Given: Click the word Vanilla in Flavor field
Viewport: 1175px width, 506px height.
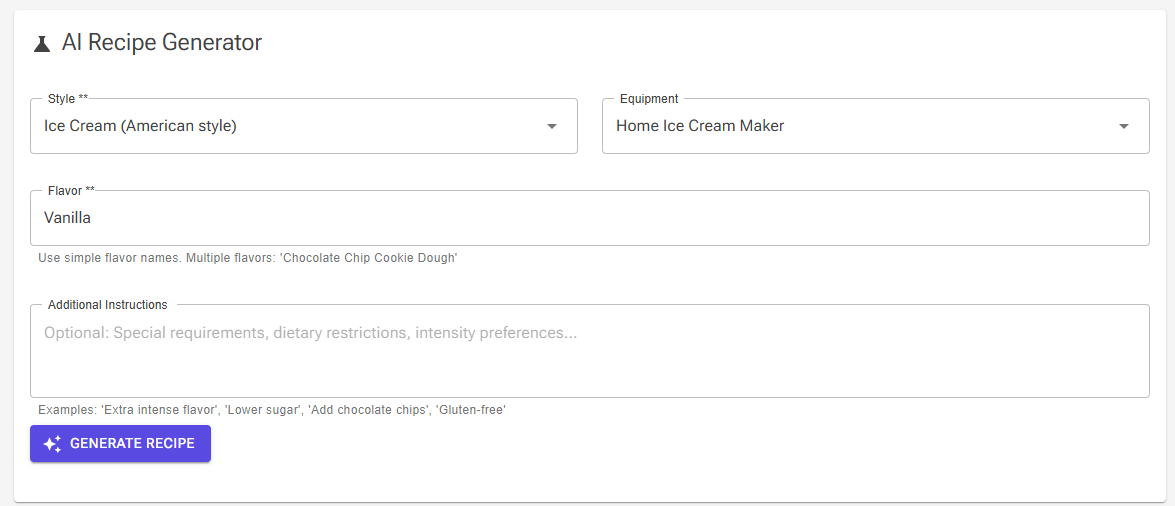Looking at the screenshot, I should point(67,218).
